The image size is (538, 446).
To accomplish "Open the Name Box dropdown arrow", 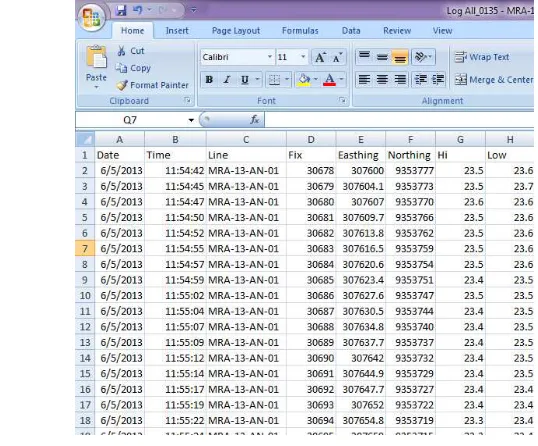I will click(x=191, y=120).
